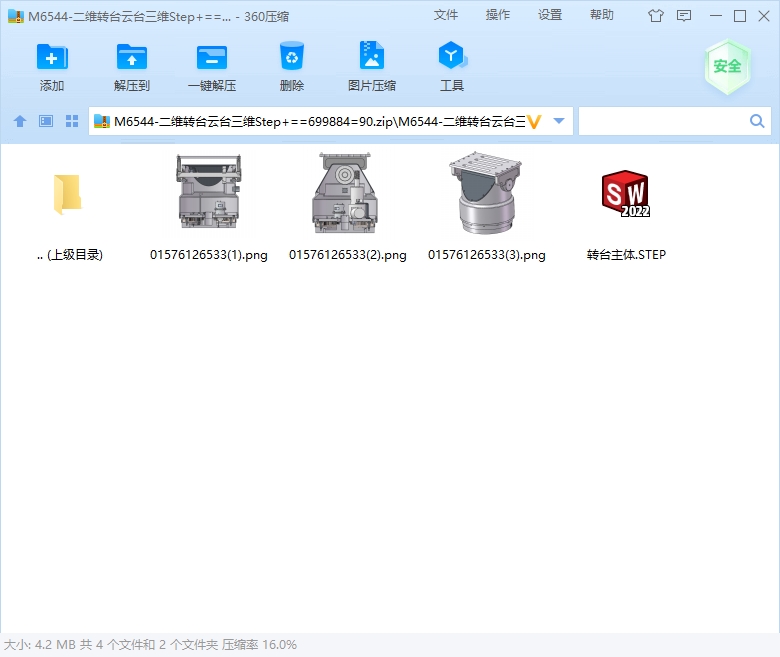Click the status bar text 压缩率 16.0%
This screenshot has height=657, width=780.
pyautogui.click(x=259, y=645)
